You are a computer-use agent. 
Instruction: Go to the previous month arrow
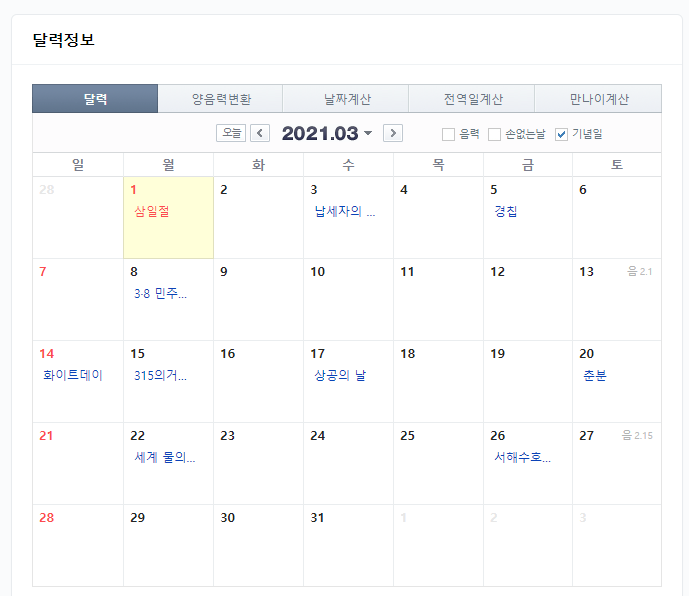260,133
